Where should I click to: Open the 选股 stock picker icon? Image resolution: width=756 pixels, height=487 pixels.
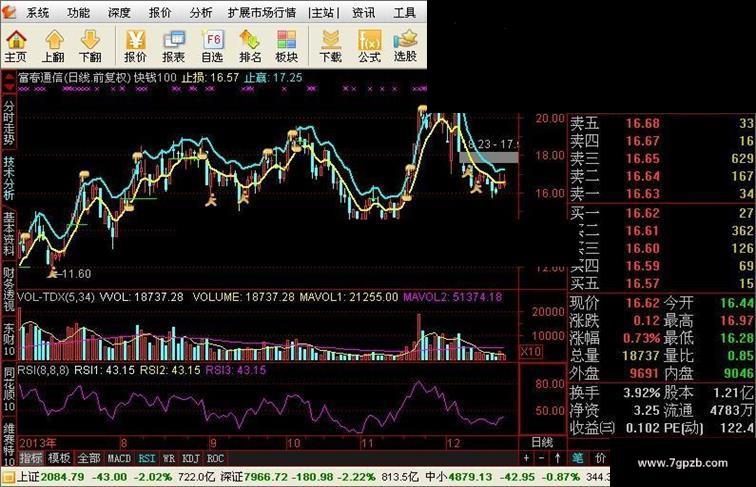405,46
